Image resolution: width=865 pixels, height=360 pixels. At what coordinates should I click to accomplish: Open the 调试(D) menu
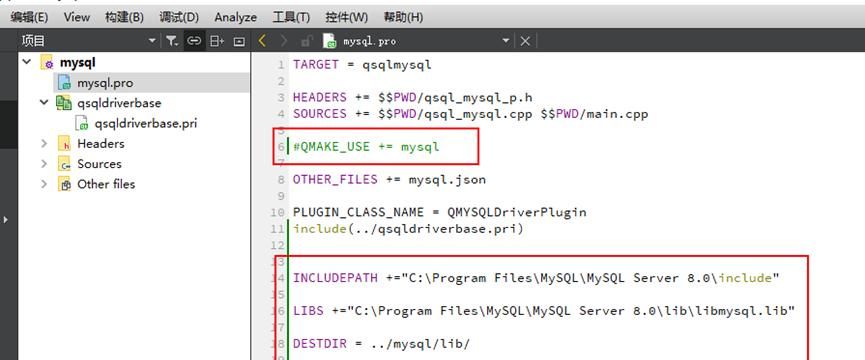179,17
